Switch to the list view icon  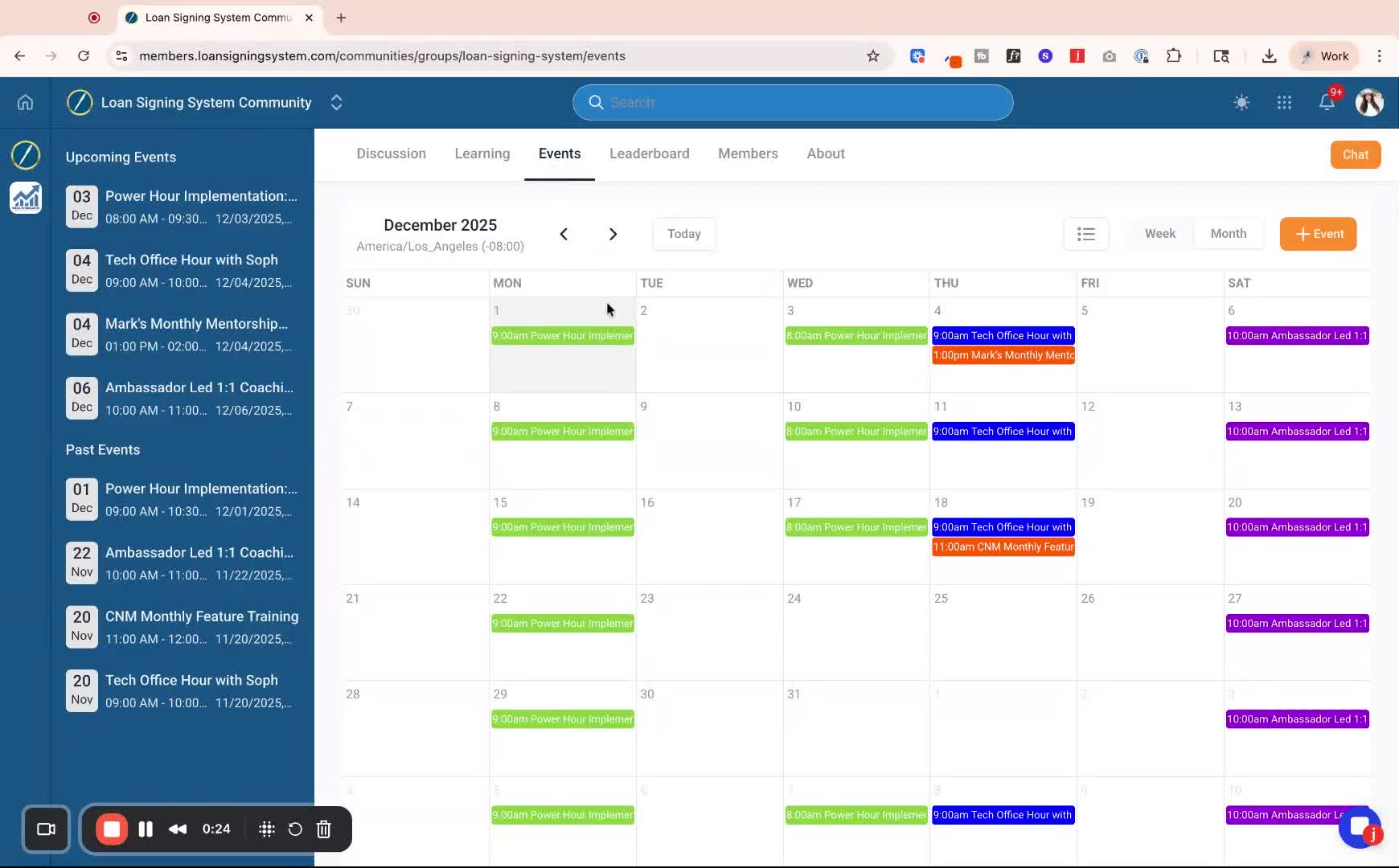(x=1086, y=234)
